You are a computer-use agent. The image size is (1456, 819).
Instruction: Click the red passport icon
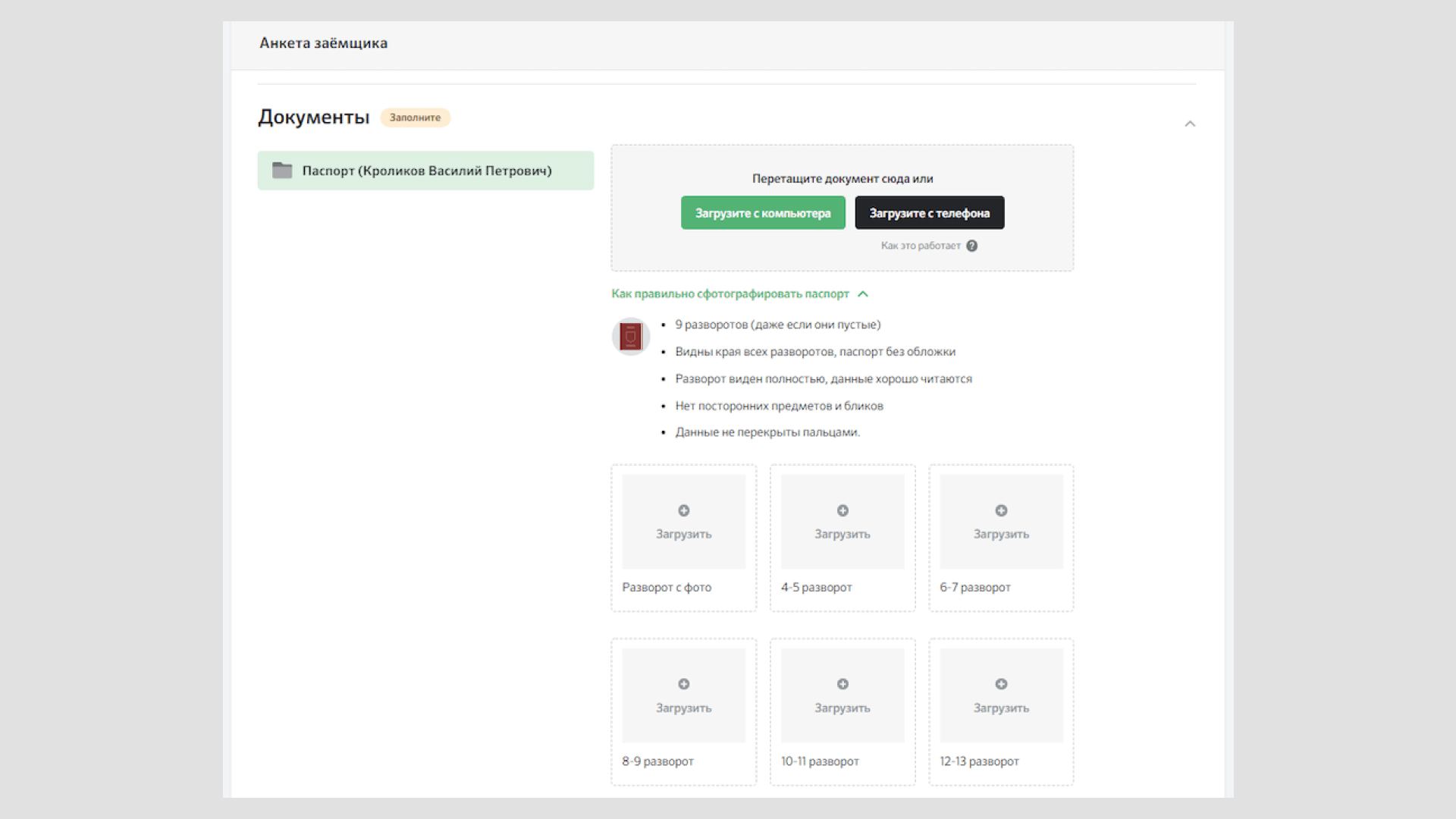(x=630, y=336)
